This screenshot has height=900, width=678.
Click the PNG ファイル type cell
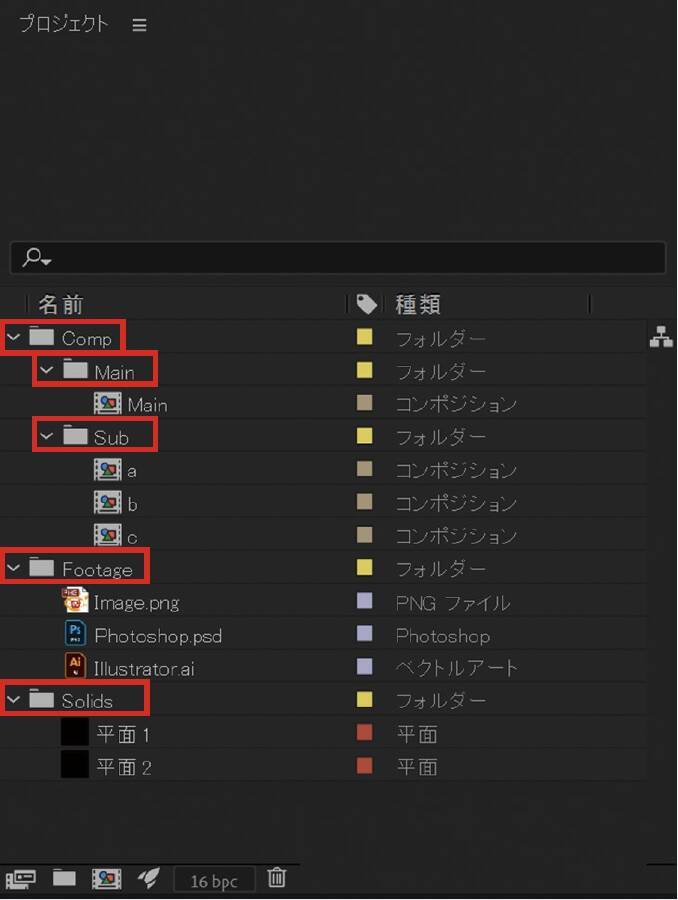[453, 603]
